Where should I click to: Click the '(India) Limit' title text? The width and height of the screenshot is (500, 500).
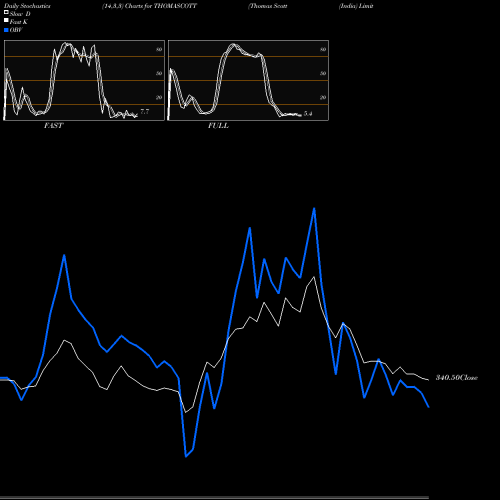356,6
